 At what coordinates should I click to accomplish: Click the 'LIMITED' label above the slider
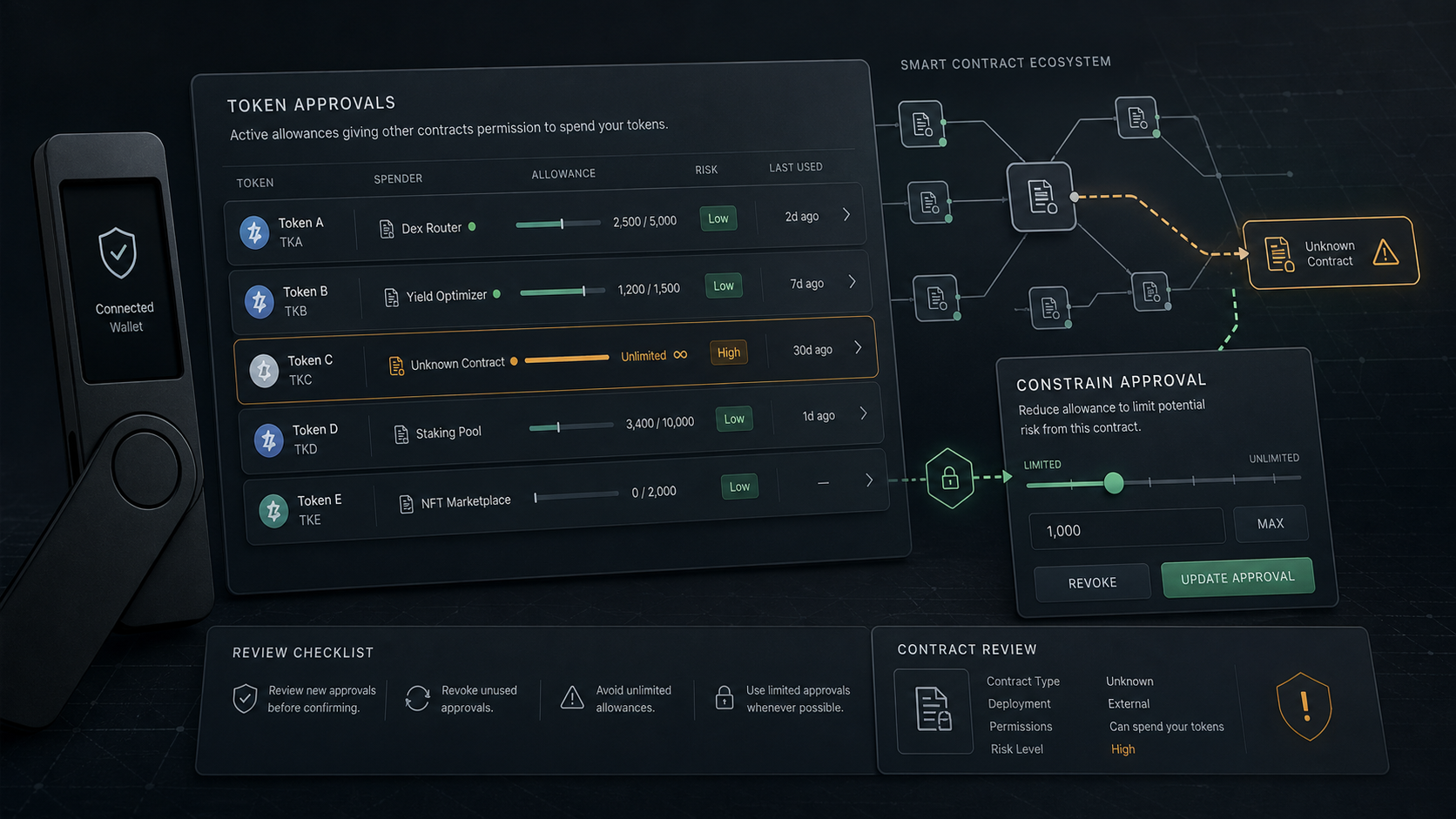click(x=1042, y=465)
